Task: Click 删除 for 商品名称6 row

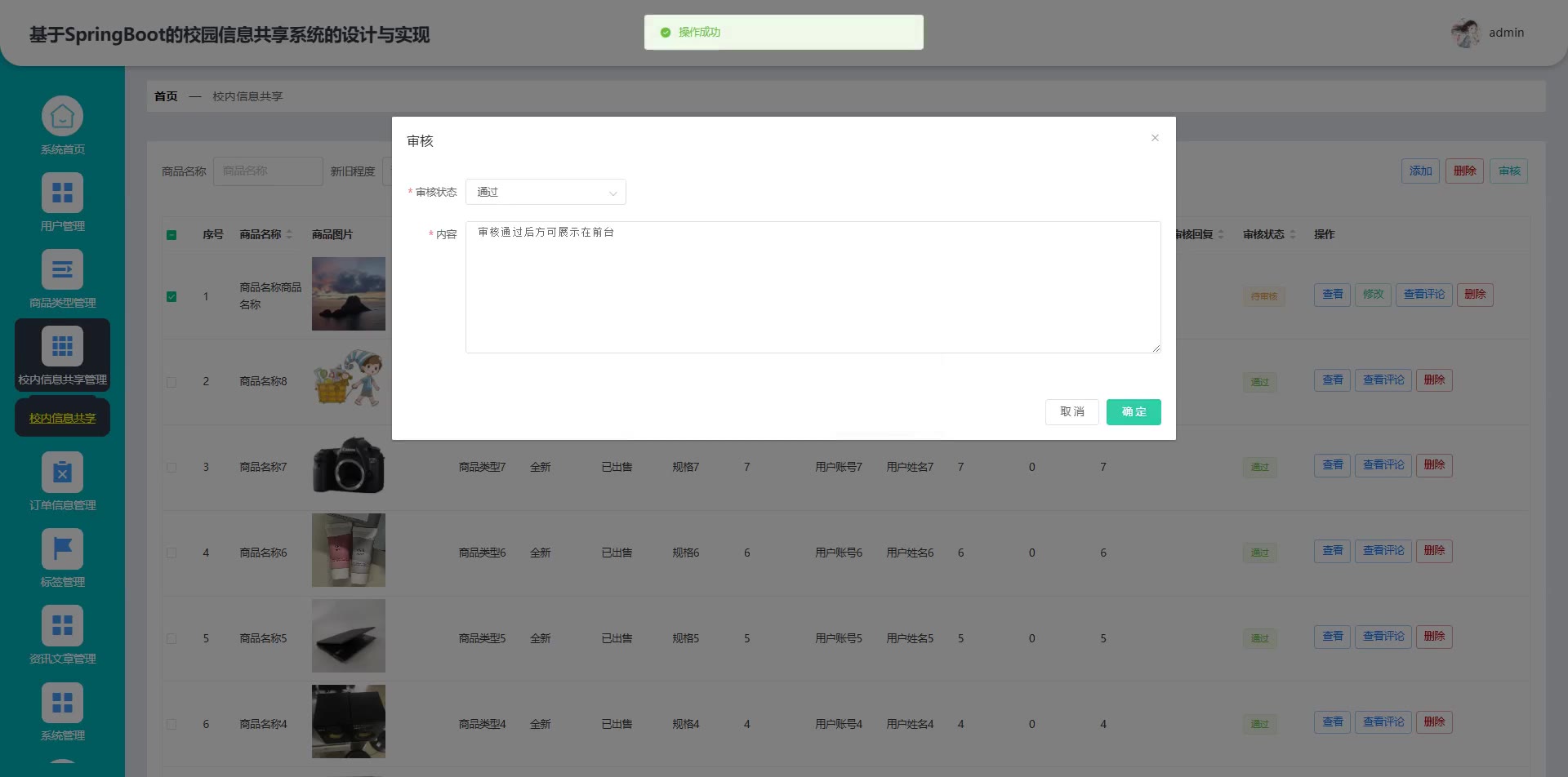Action: pos(1434,551)
